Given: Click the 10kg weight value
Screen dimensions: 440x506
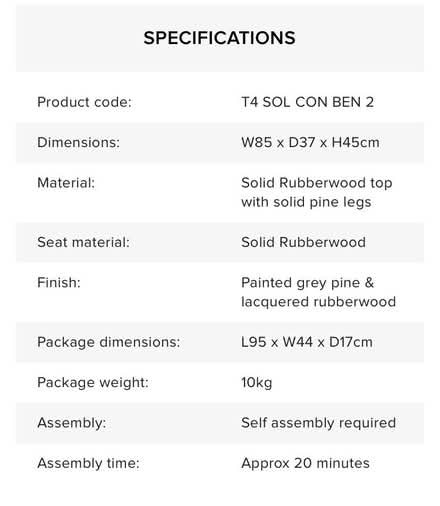Looking at the screenshot, I should coord(257,382).
